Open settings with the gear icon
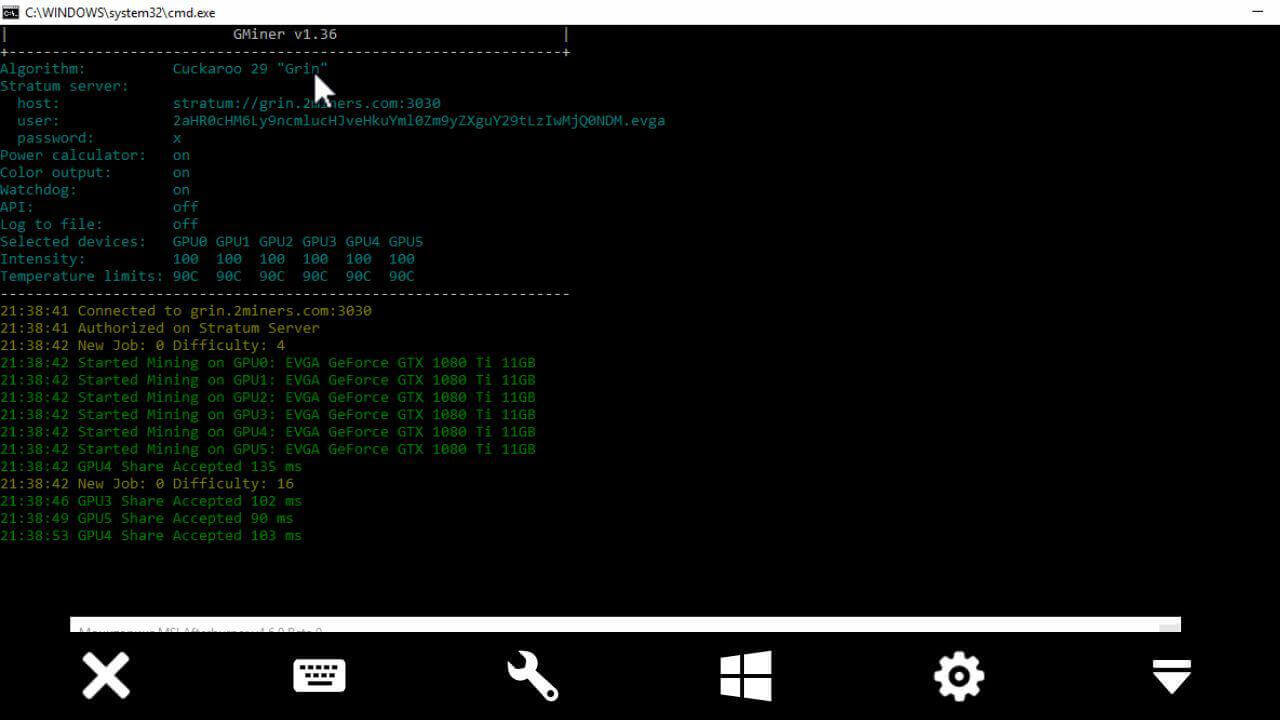1280x720 pixels. 958,676
